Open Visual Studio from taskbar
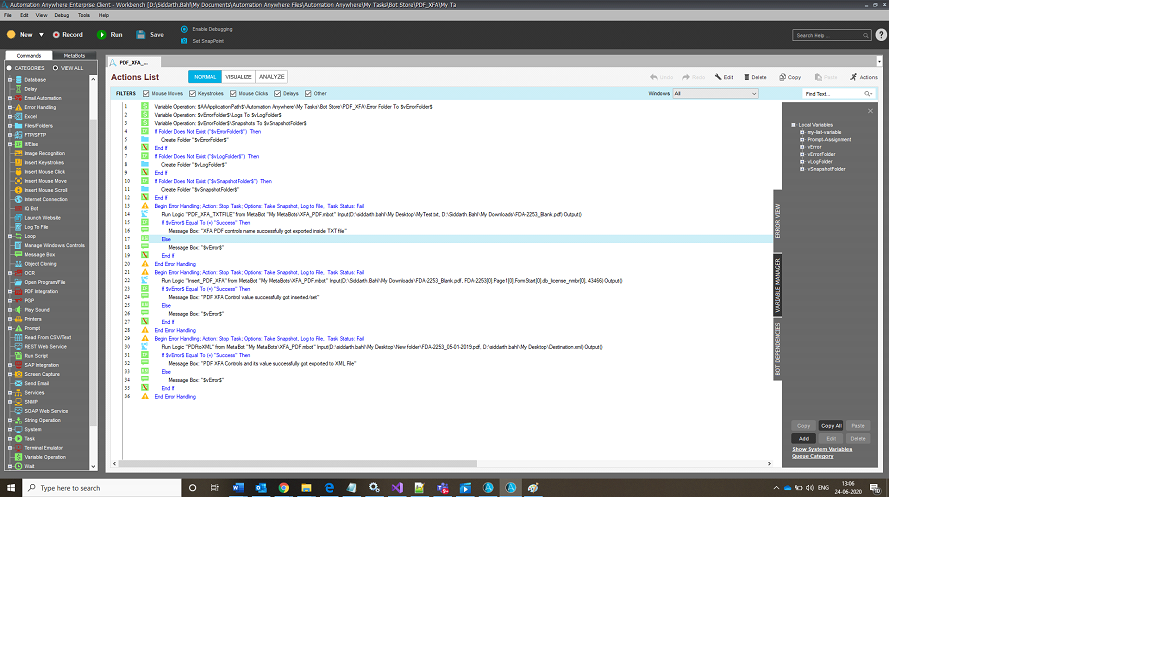Image resolution: width=1152 pixels, height=648 pixels. coord(397,488)
